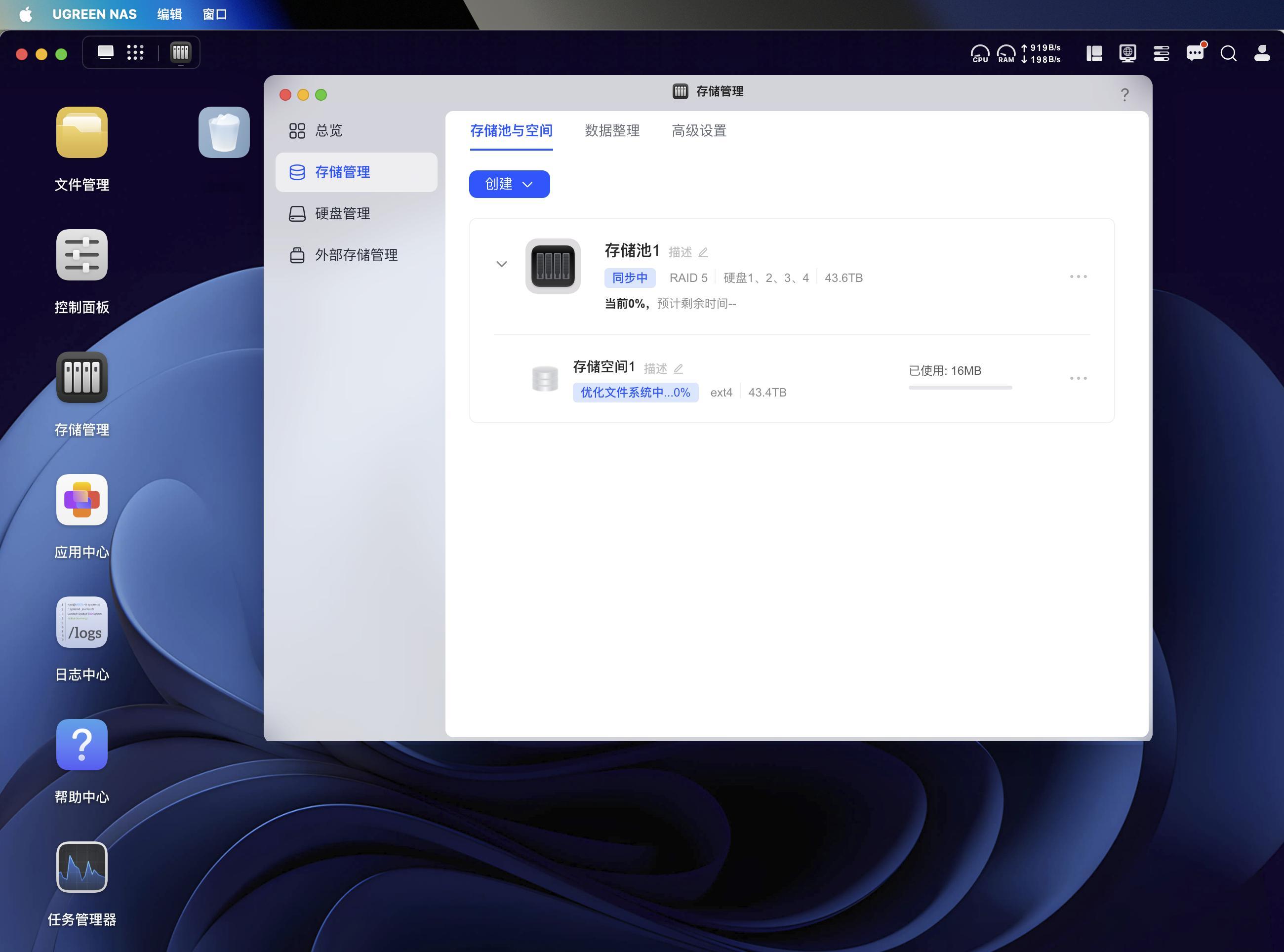Open the network monitor globe icon

[1128, 54]
